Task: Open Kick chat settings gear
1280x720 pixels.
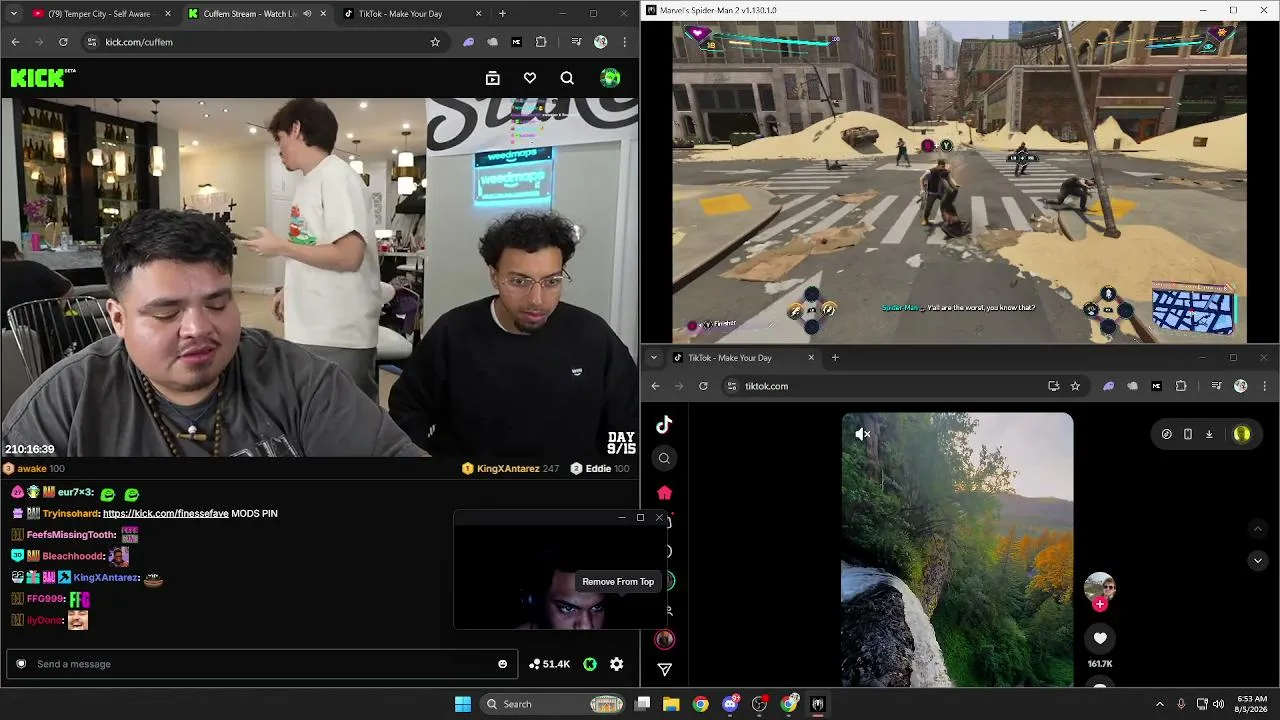Action: pos(616,664)
